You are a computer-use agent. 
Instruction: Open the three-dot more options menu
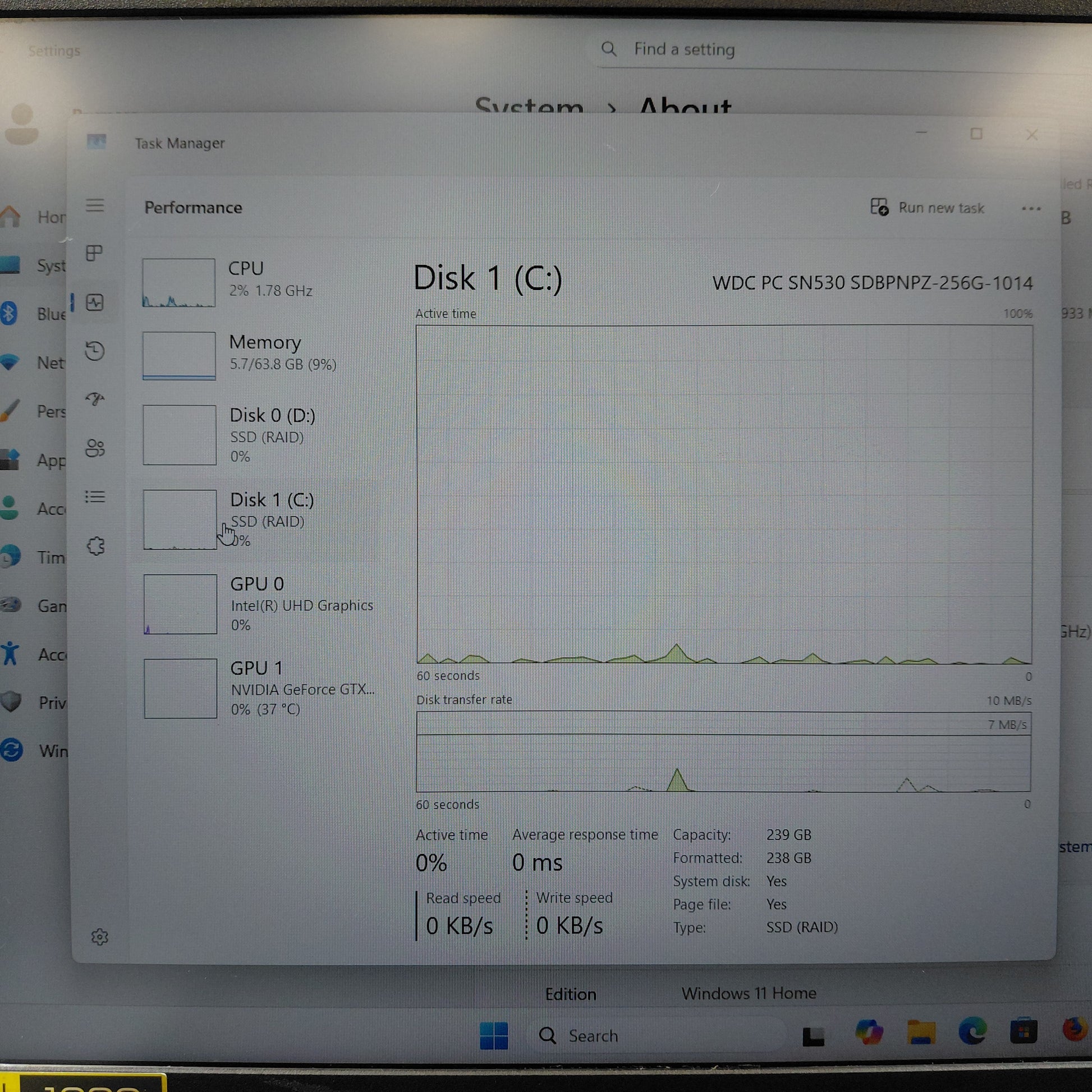(1031, 209)
